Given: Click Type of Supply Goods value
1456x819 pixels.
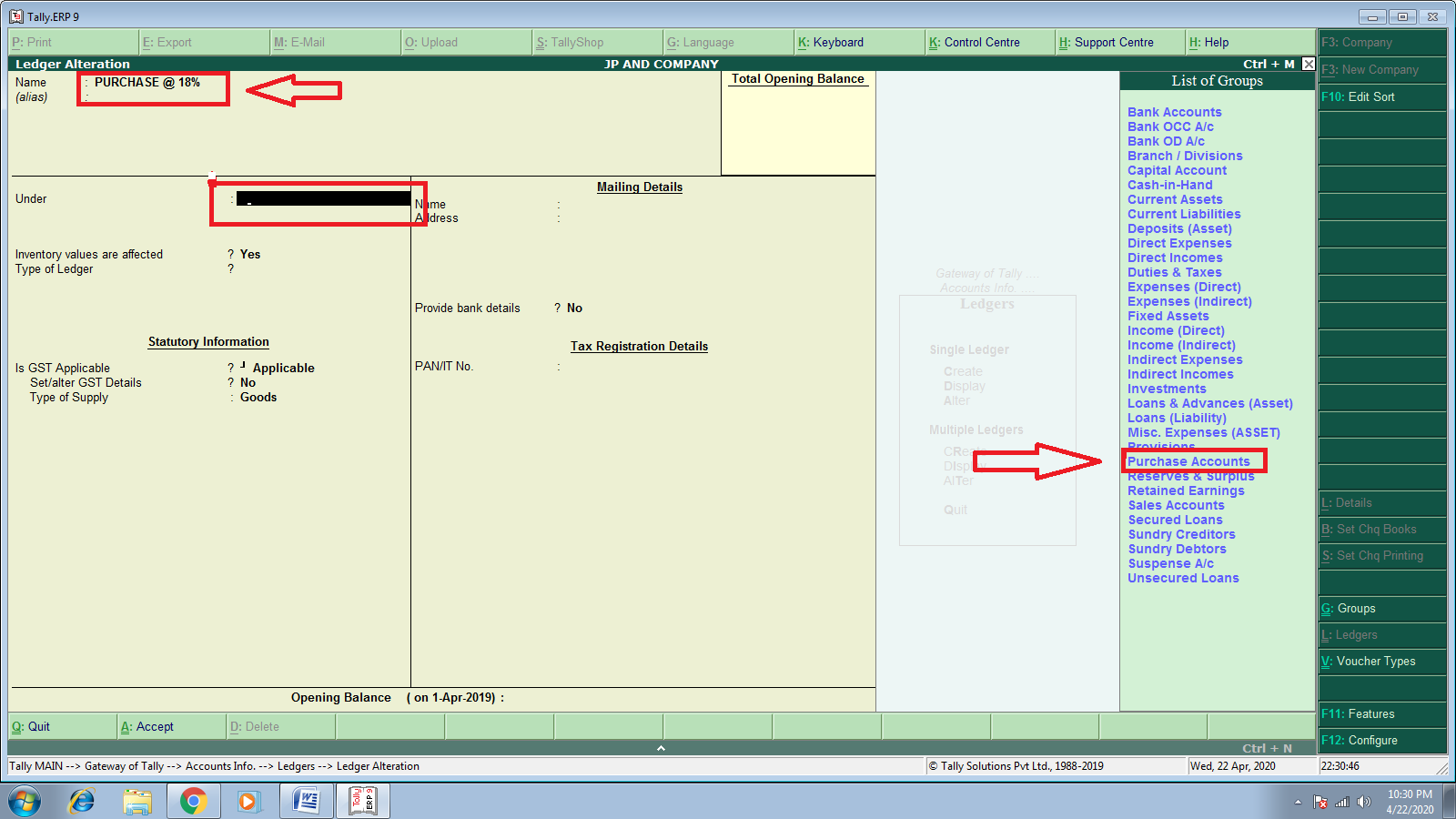Looking at the screenshot, I should pos(258,397).
